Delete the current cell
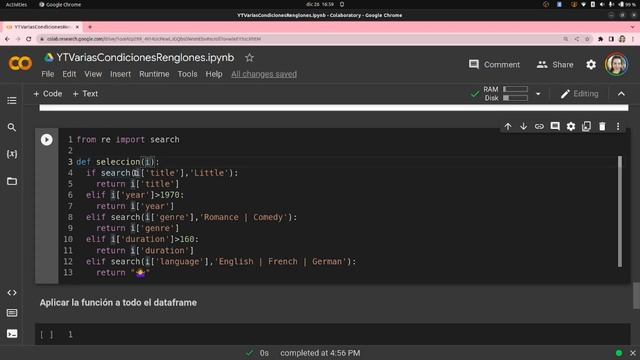The height and width of the screenshot is (360, 640). (602, 127)
